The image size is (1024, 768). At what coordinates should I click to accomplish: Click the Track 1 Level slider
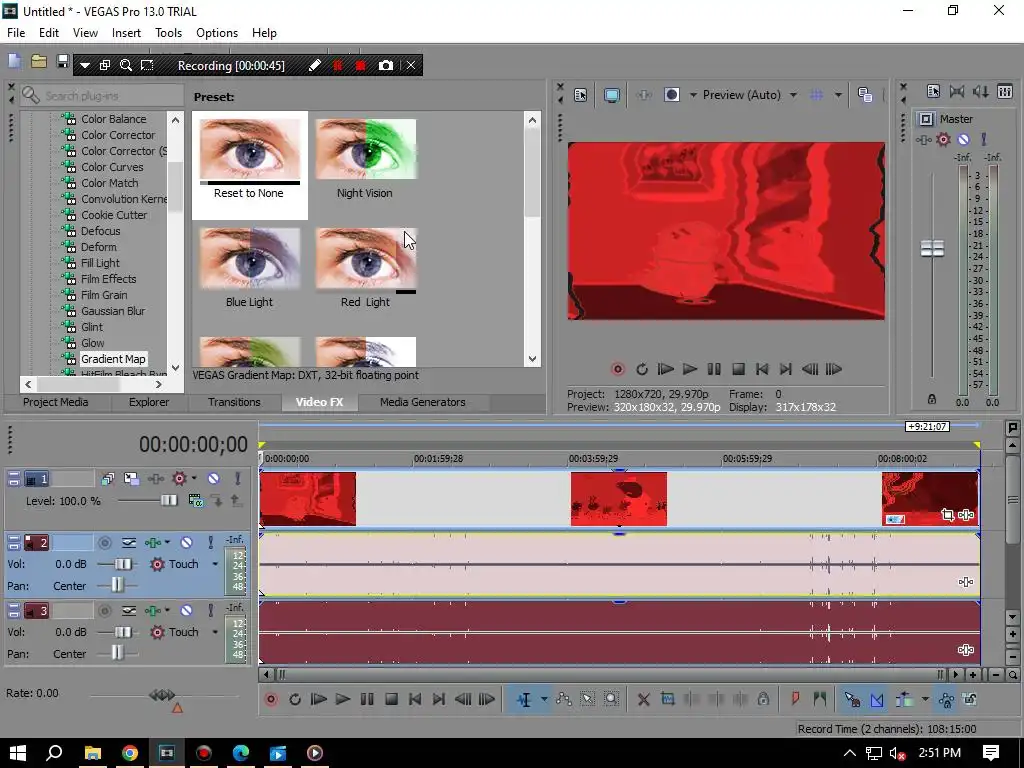pos(168,500)
